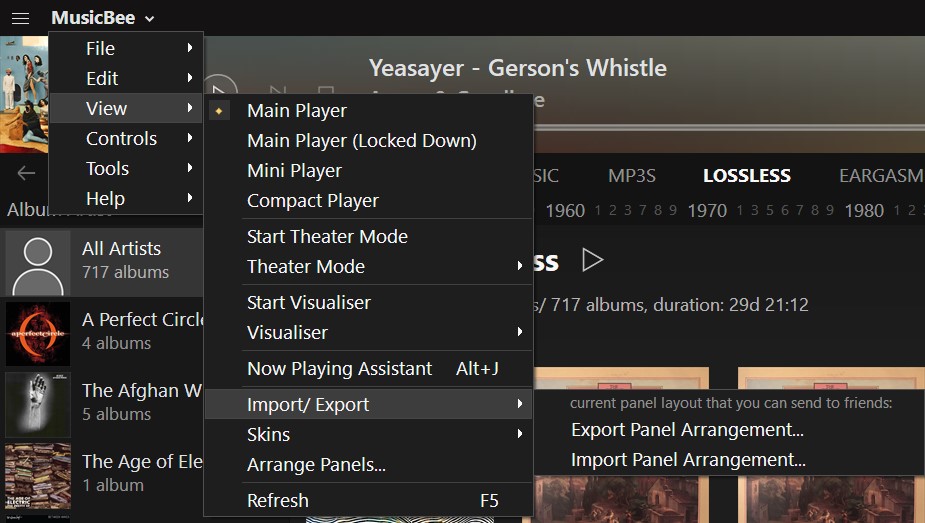Screen dimensions: 925x523
Task: Expand the Skins submenu
Action: click(x=369, y=435)
